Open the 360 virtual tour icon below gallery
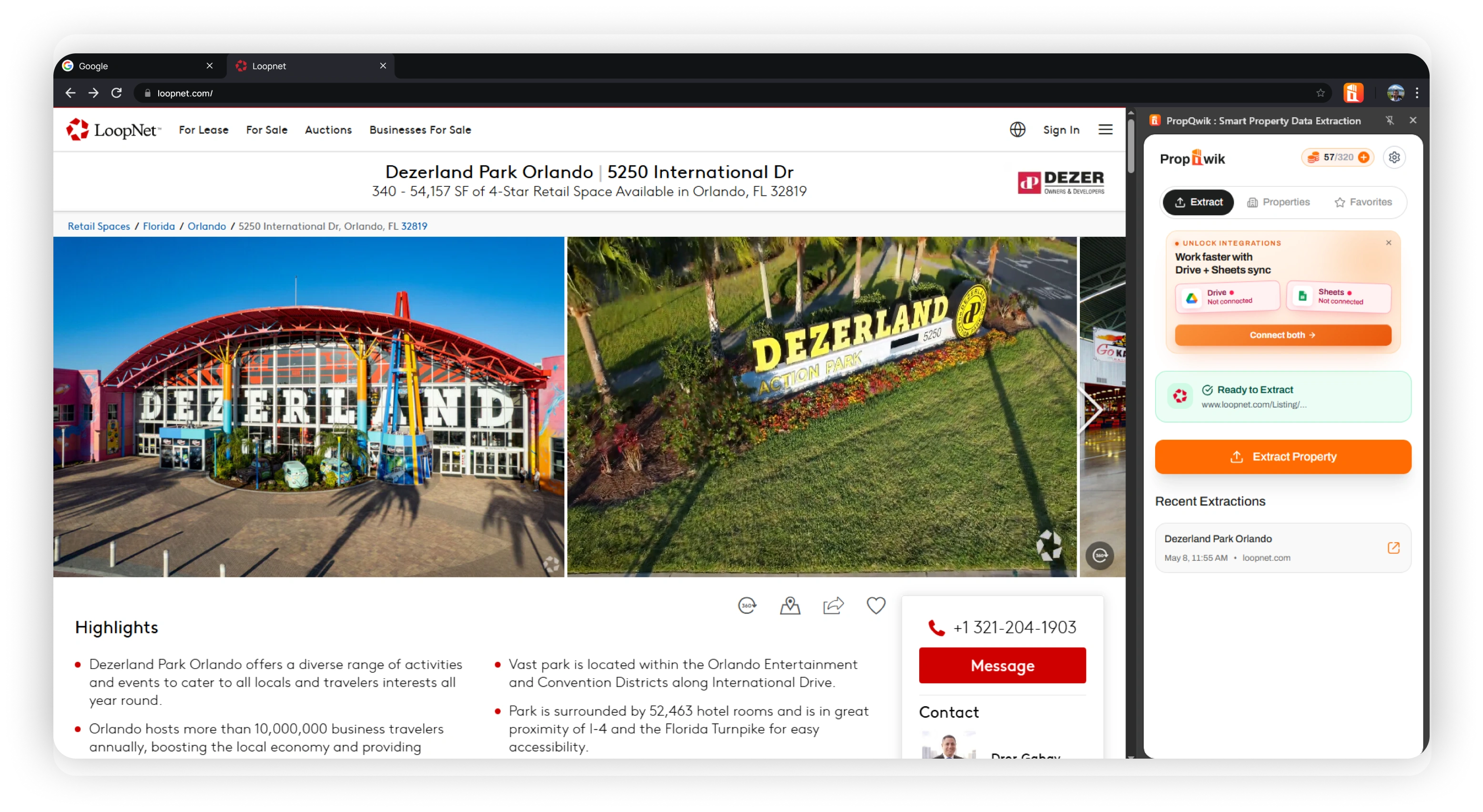The height and width of the screenshot is (812, 1483). (x=747, y=605)
